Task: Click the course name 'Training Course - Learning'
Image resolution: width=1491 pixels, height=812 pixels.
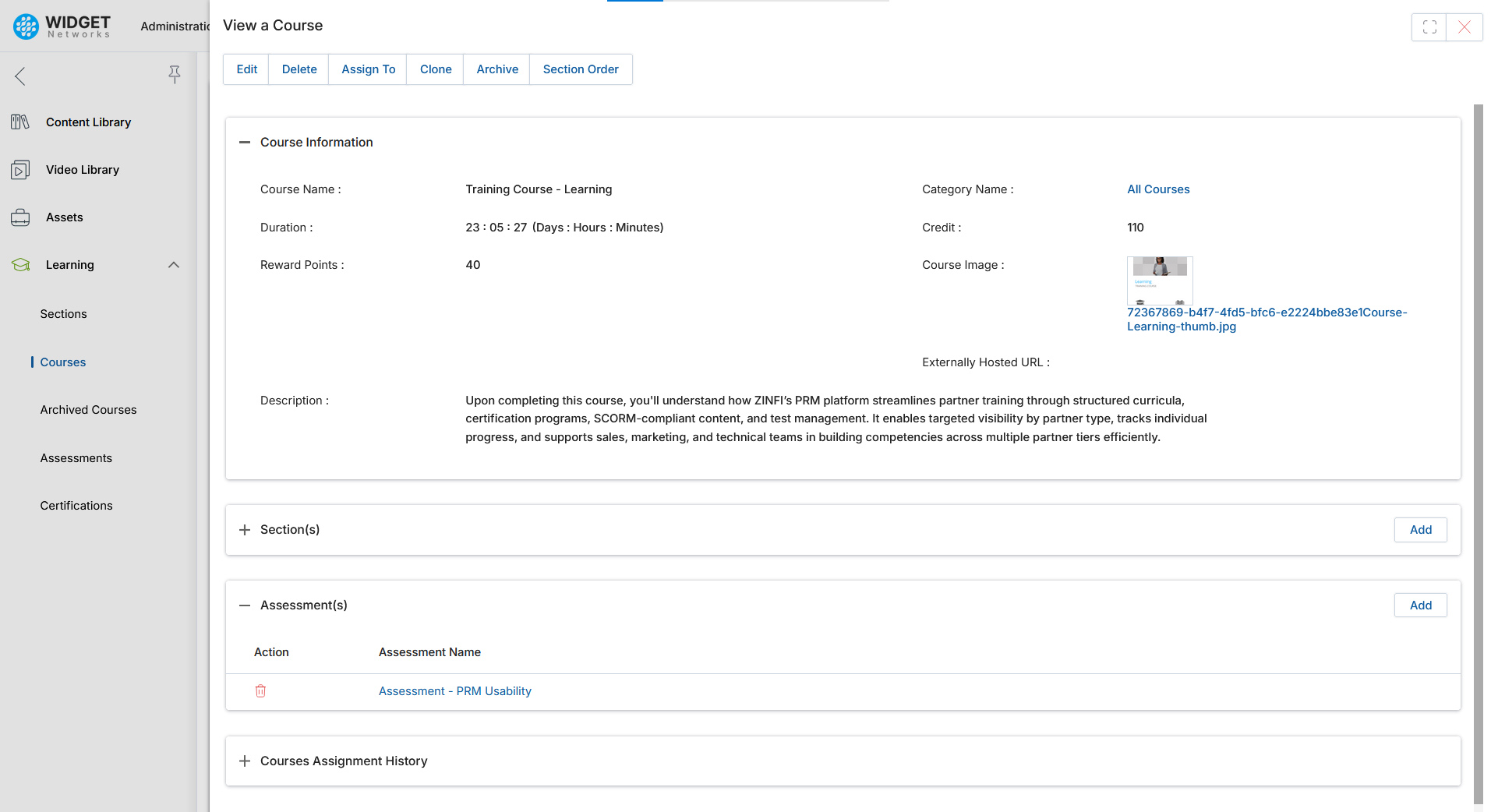Action: click(539, 189)
